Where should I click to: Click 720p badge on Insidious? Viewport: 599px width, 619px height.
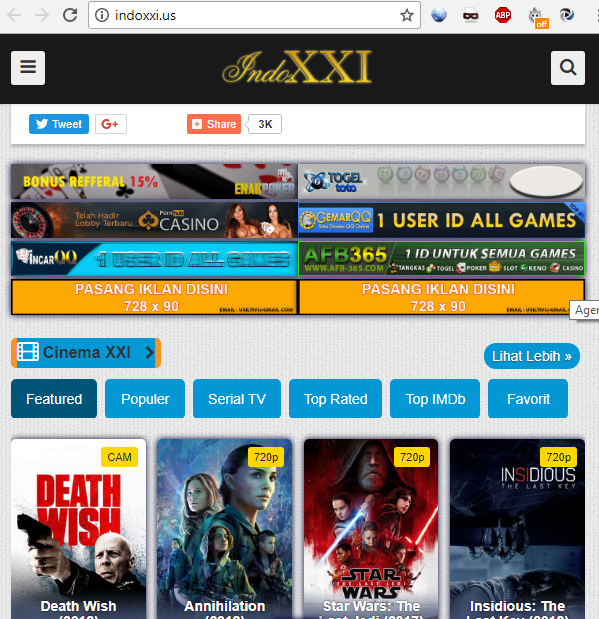point(558,457)
